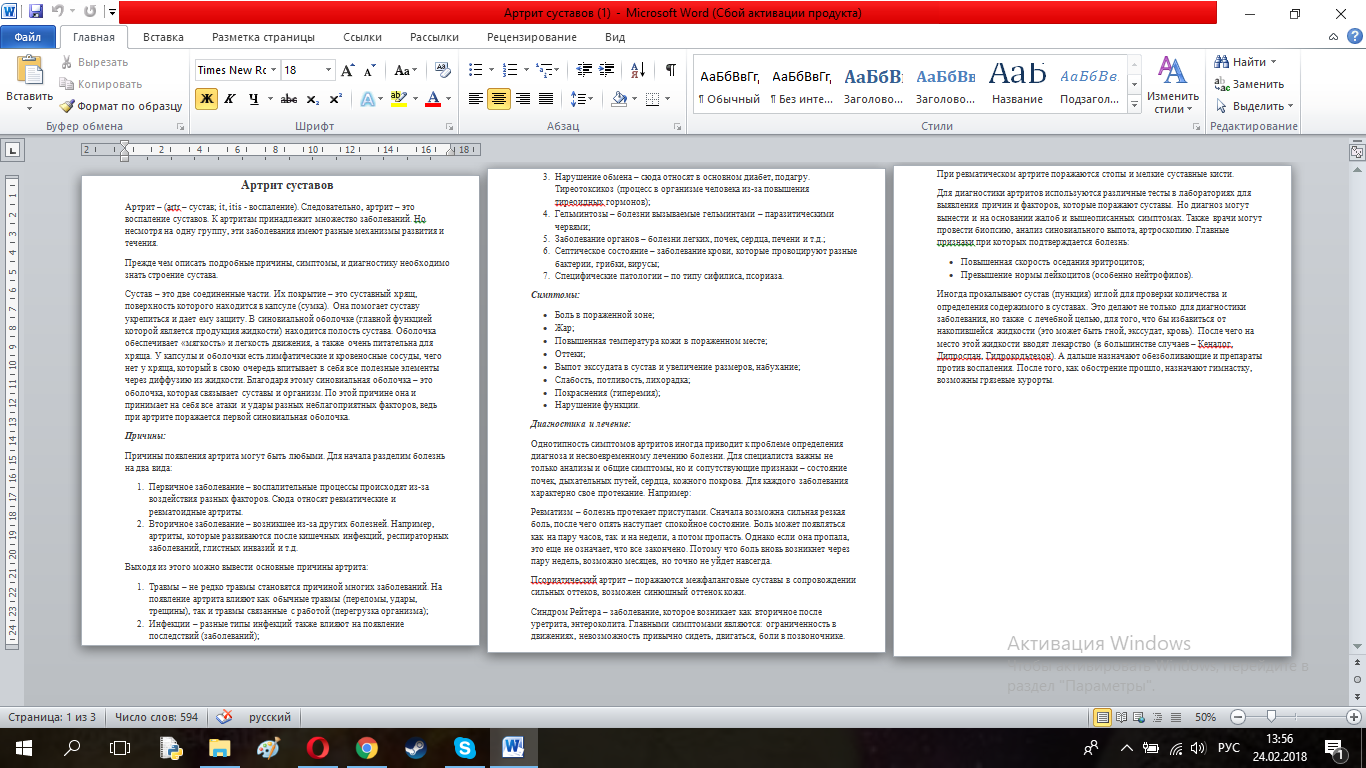This screenshot has height=768, width=1366.
Task: Open Google Chrome from the taskbar
Action: pos(366,747)
